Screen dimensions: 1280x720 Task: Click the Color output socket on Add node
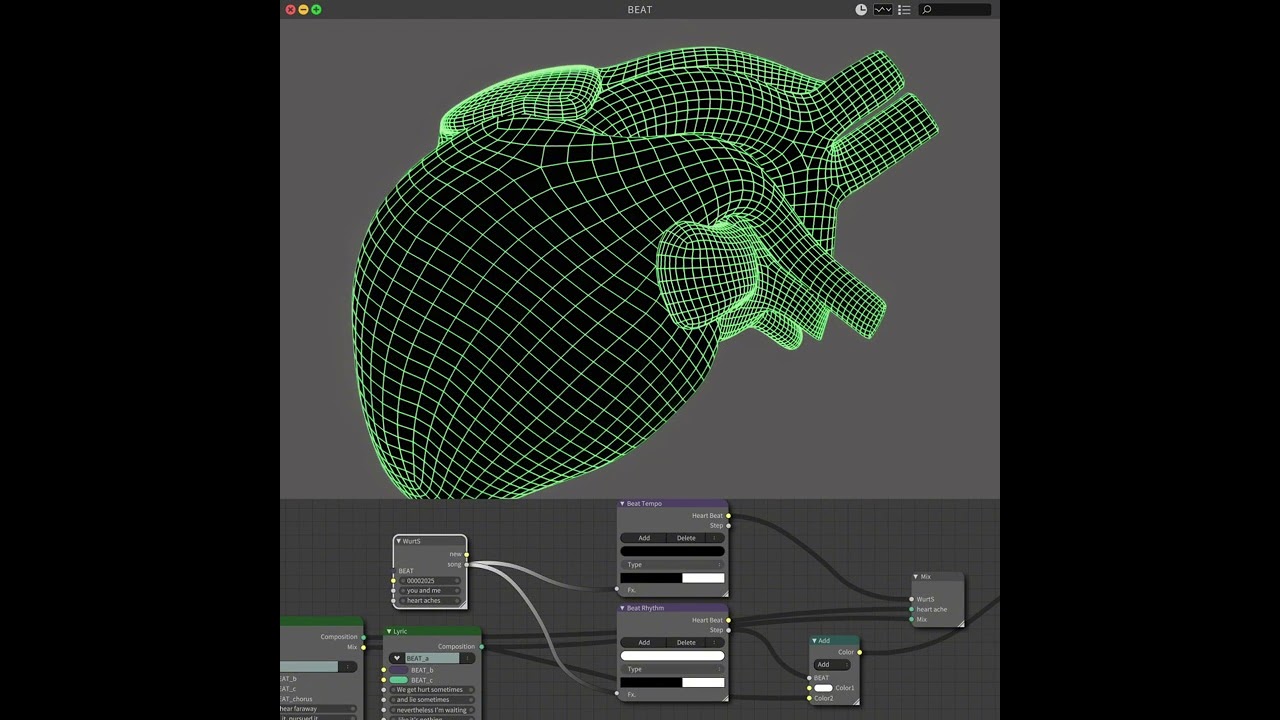(859, 652)
